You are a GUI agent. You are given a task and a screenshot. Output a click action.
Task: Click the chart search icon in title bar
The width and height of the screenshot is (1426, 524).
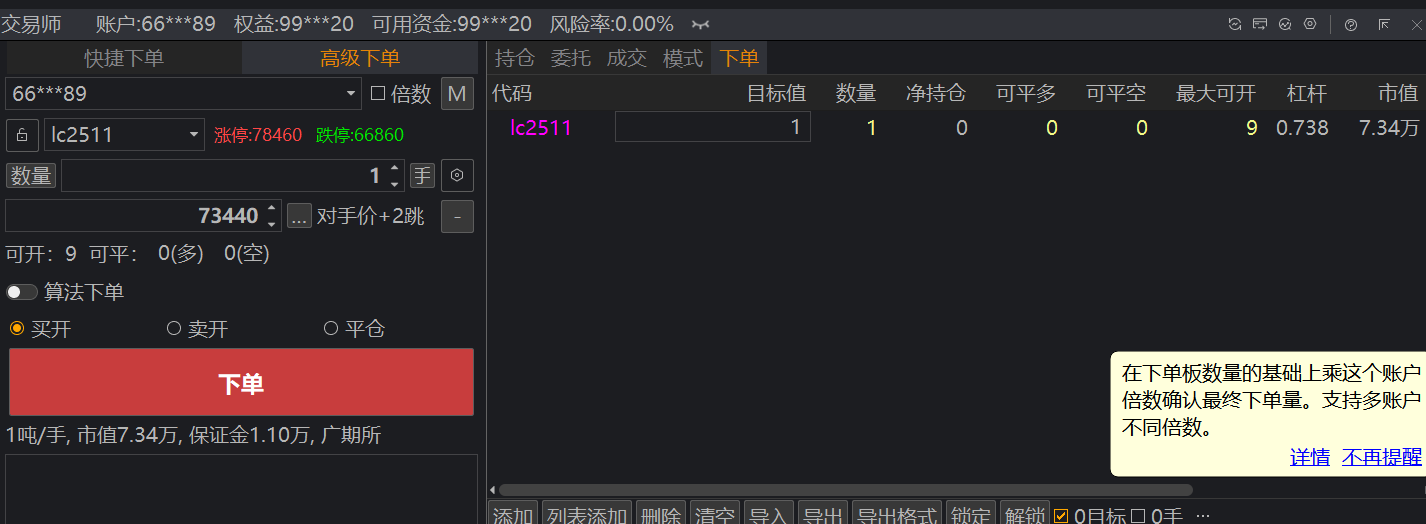coord(1285,24)
